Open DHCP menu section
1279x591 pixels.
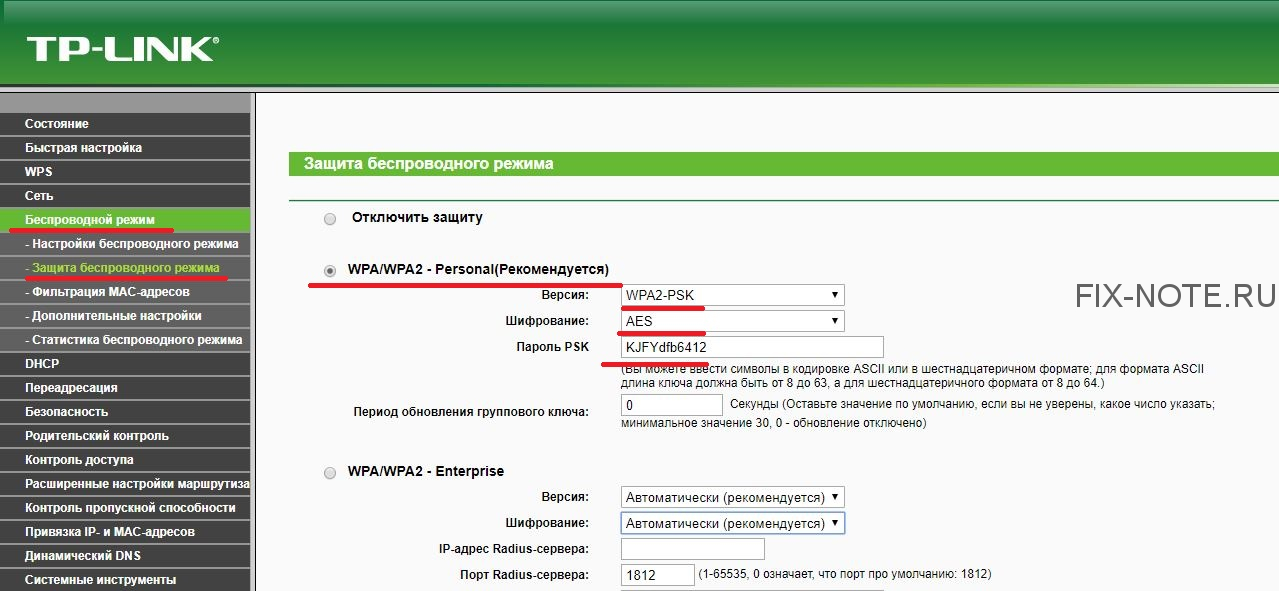42,364
